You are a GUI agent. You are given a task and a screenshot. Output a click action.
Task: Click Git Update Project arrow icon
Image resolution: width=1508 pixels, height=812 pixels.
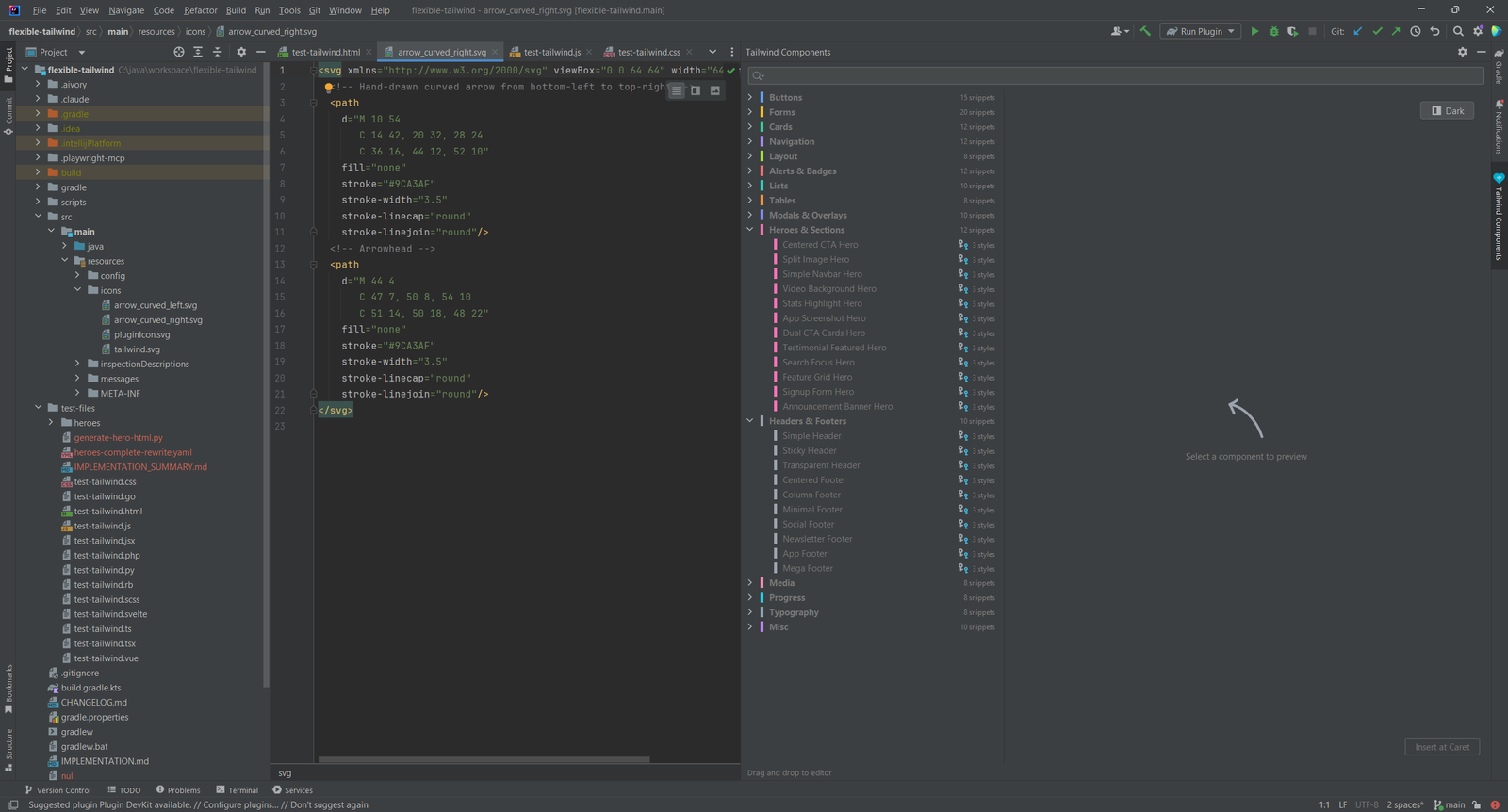pos(1358,31)
